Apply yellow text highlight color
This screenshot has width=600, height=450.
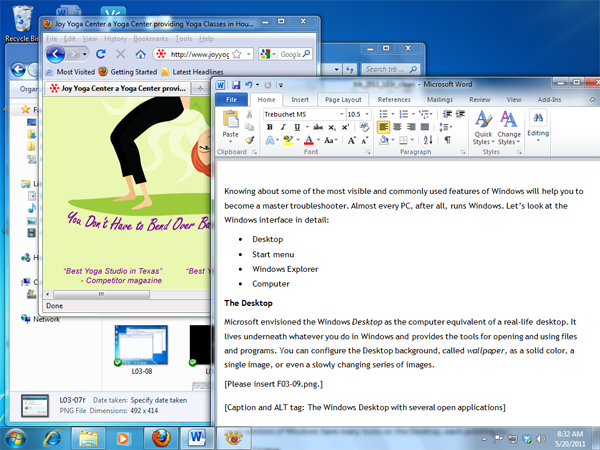tap(288, 140)
